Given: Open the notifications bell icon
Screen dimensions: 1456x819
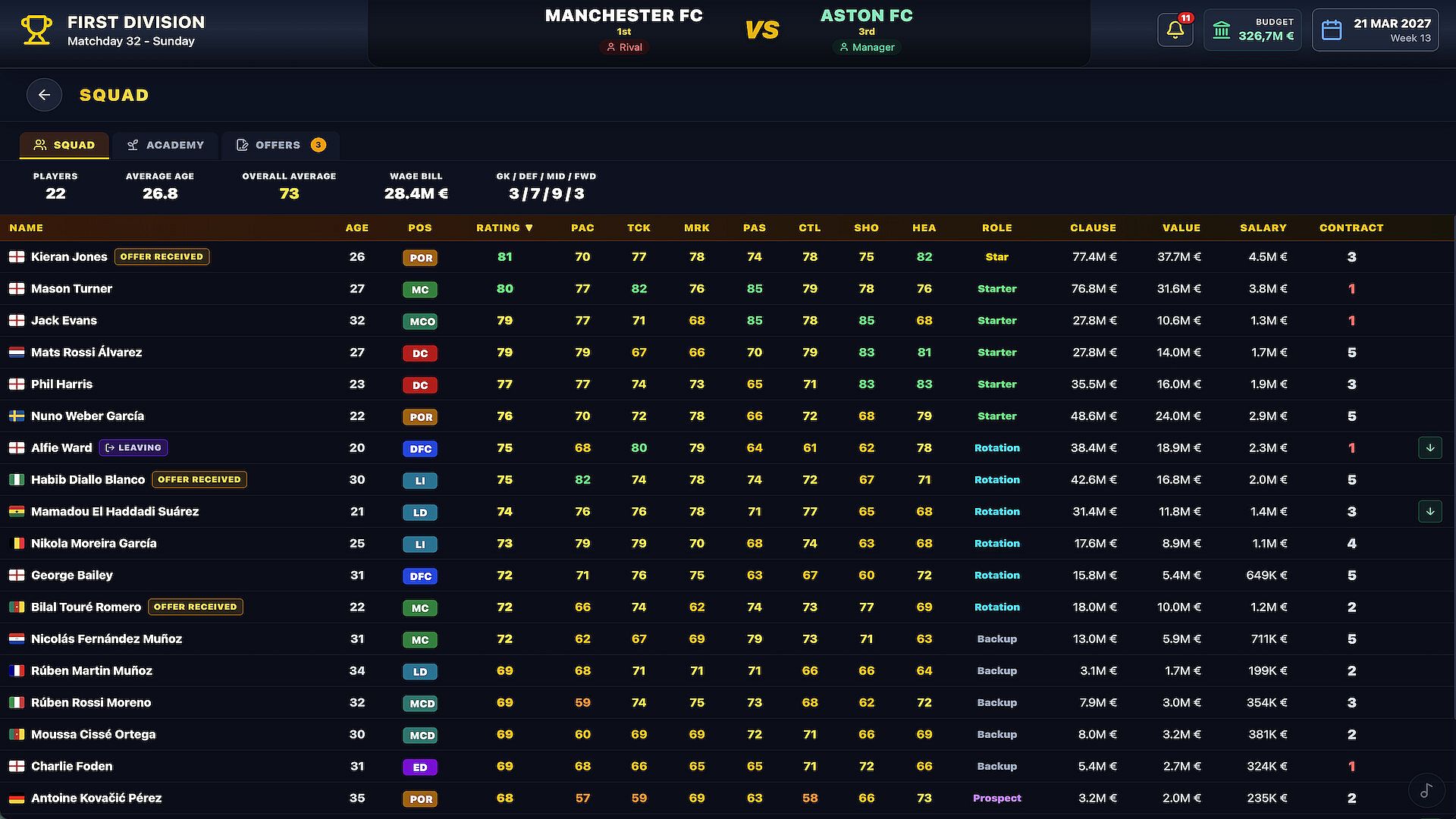Looking at the screenshot, I should pyautogui.click(x=1175, y=30).
